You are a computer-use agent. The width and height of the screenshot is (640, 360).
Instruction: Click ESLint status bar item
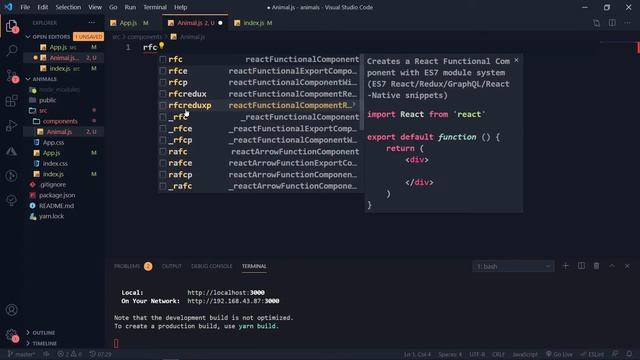pyautogui.click(x=593, y=354)
